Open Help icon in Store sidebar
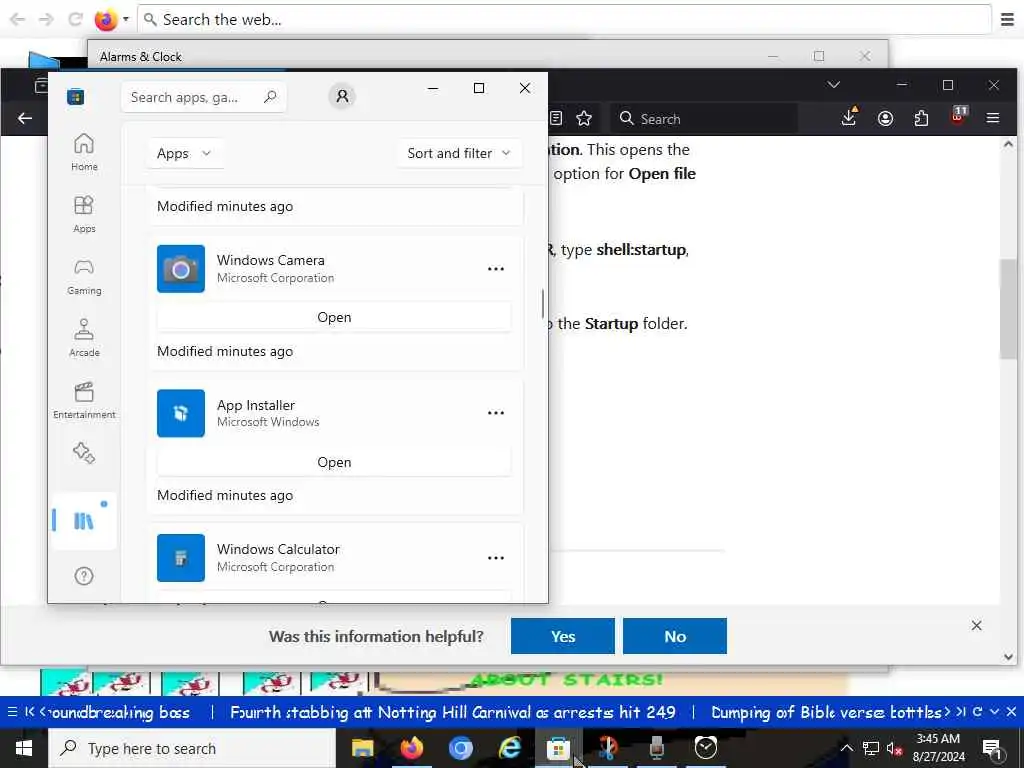This screenshot has width=1024, height=768. pos(84,576)
